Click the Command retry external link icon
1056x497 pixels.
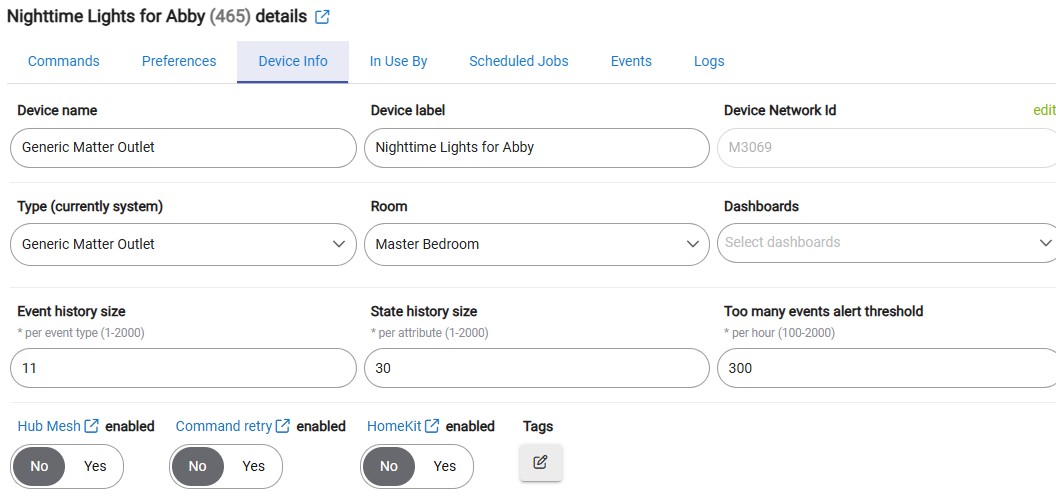click(x=284, y=426)
